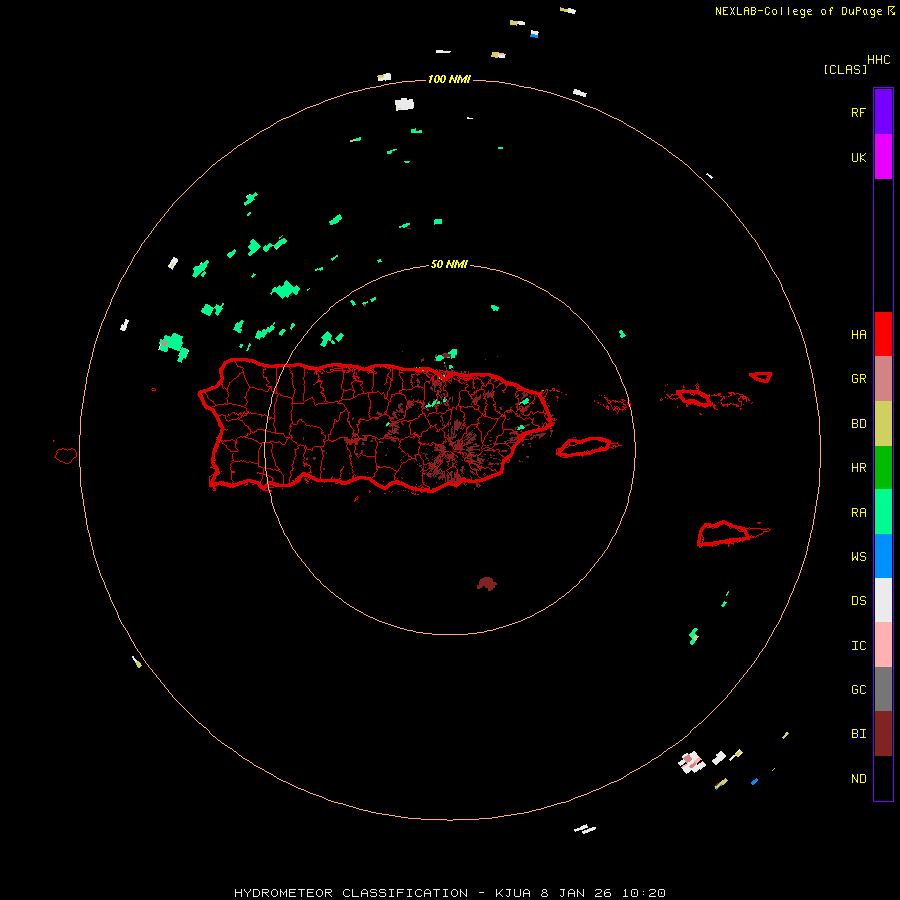Click the HA red legend swatch
The width and height of the screenshot is (900, 900).
point(883,334)
